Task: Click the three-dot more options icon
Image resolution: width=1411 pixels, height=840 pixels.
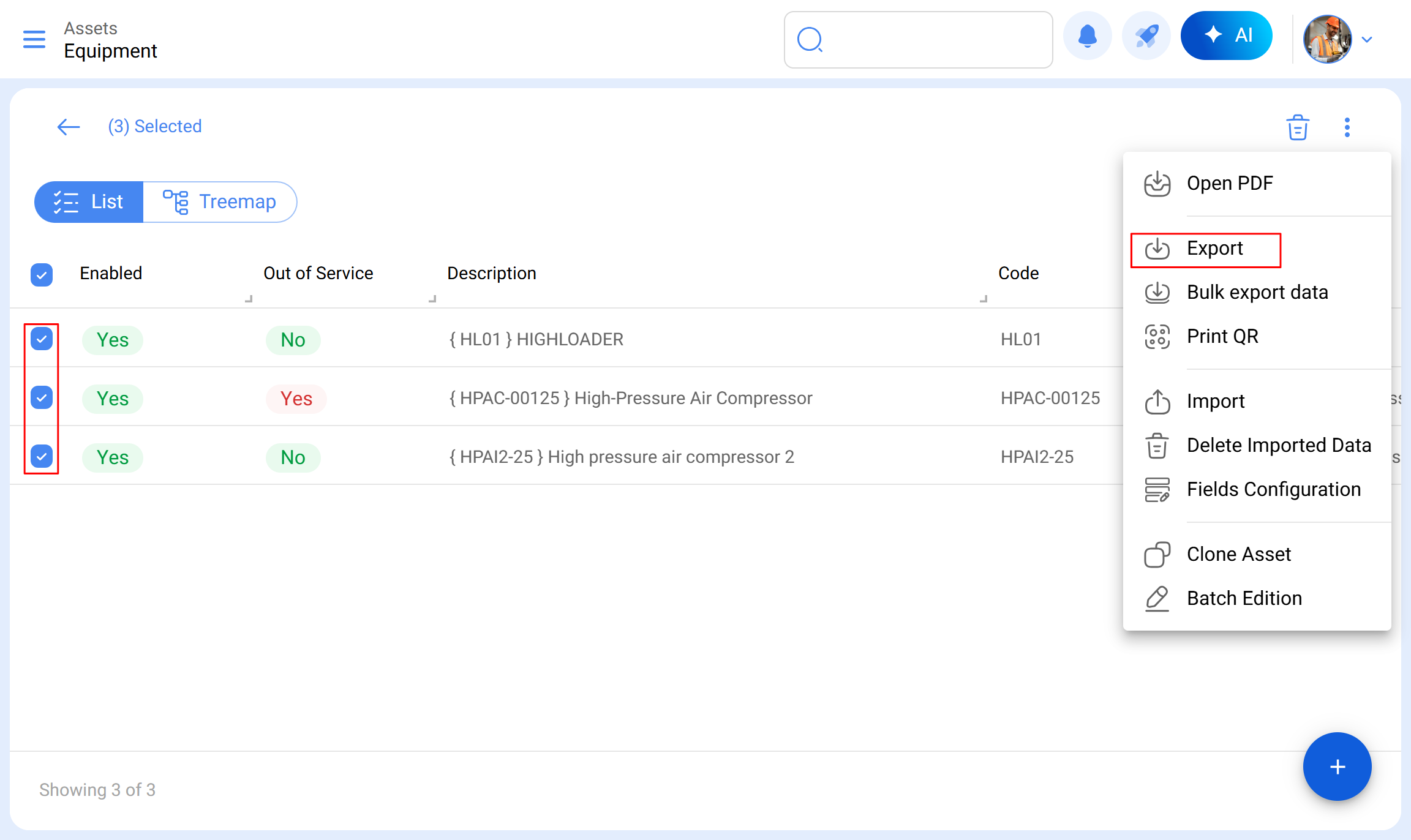Action: pos(1347,127)
